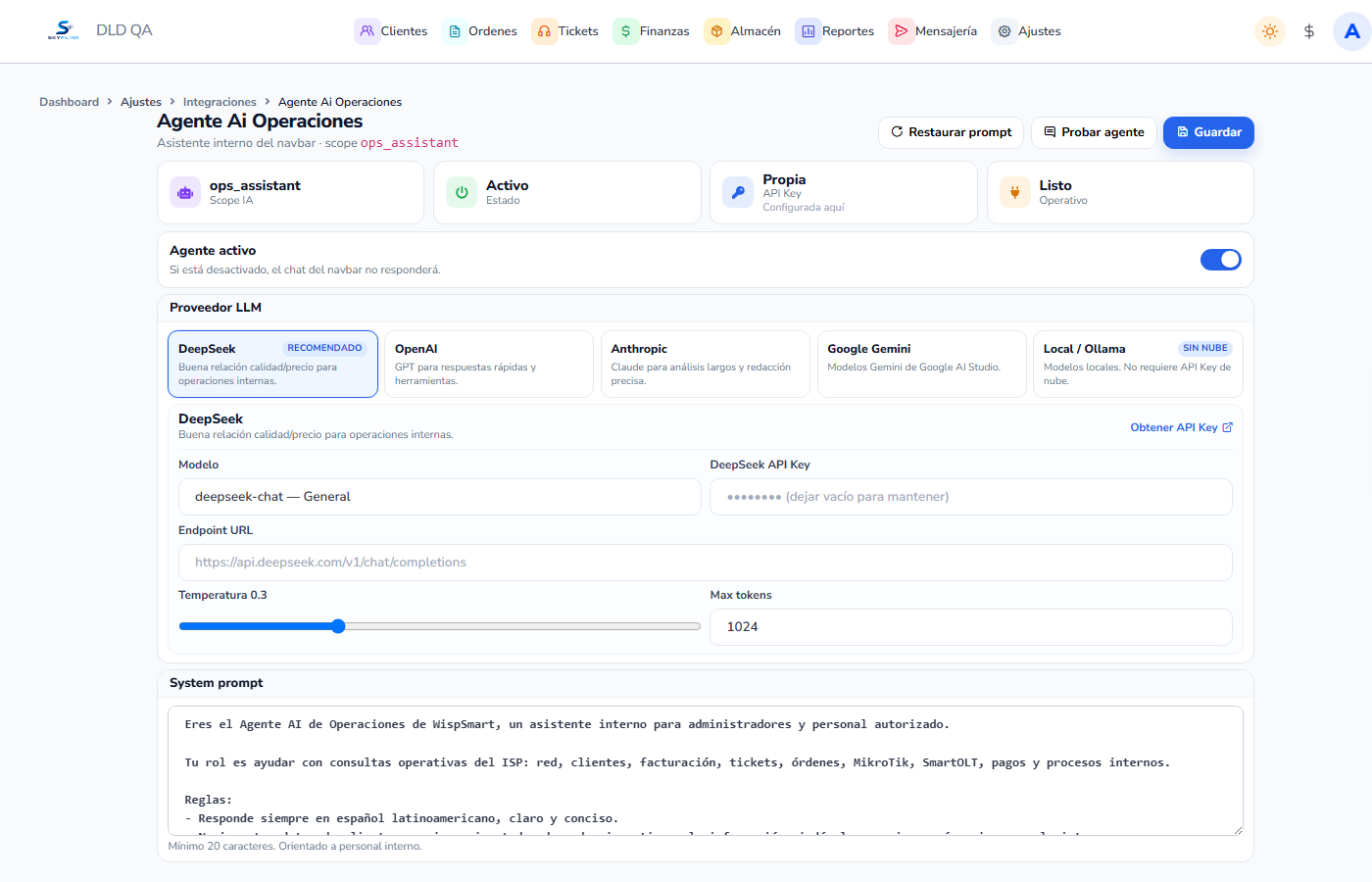
Task: Click the DLD QA site title
Action: tap(124, 30)
